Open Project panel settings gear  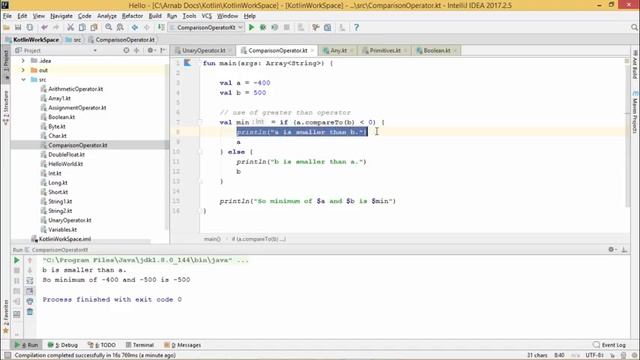(150, 50)
